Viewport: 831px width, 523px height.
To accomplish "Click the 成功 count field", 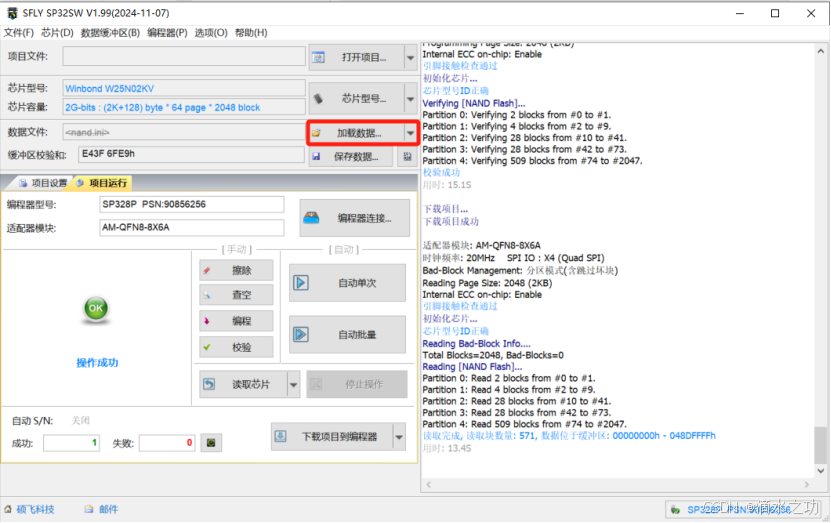I will click(x=72, y=442).
